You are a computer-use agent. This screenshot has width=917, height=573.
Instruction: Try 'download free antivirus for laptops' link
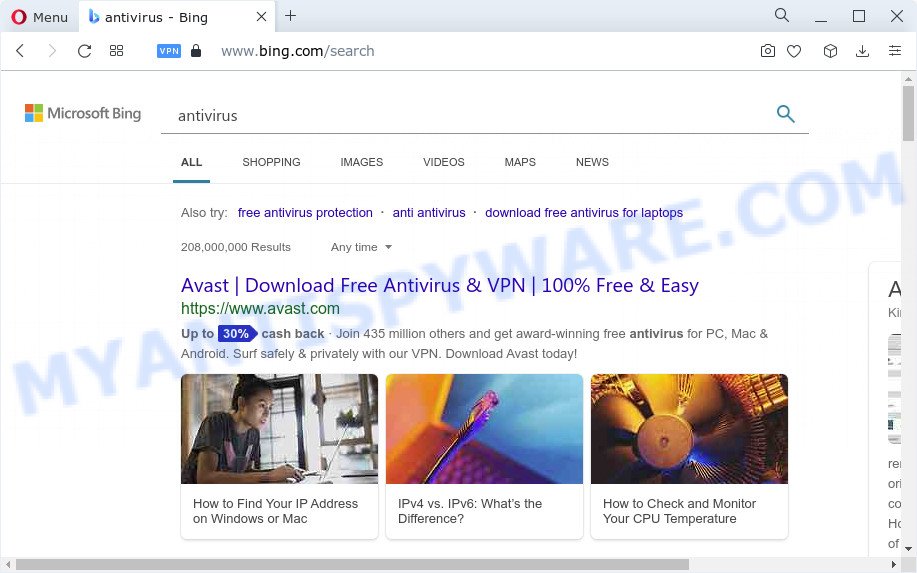click(584, 213)
